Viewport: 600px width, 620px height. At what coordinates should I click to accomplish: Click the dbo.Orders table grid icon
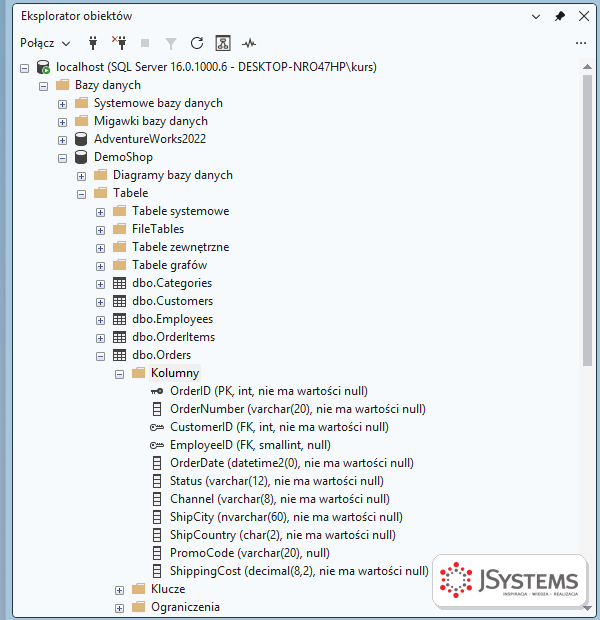[x=119, y=355]
